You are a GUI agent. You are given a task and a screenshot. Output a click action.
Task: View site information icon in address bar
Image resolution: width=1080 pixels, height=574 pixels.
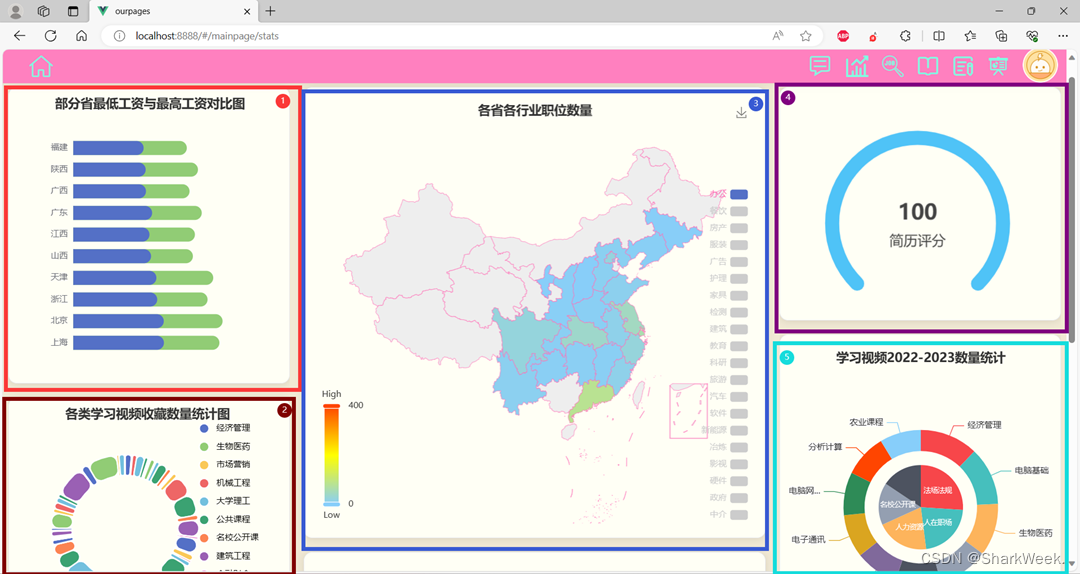(119, 36)
